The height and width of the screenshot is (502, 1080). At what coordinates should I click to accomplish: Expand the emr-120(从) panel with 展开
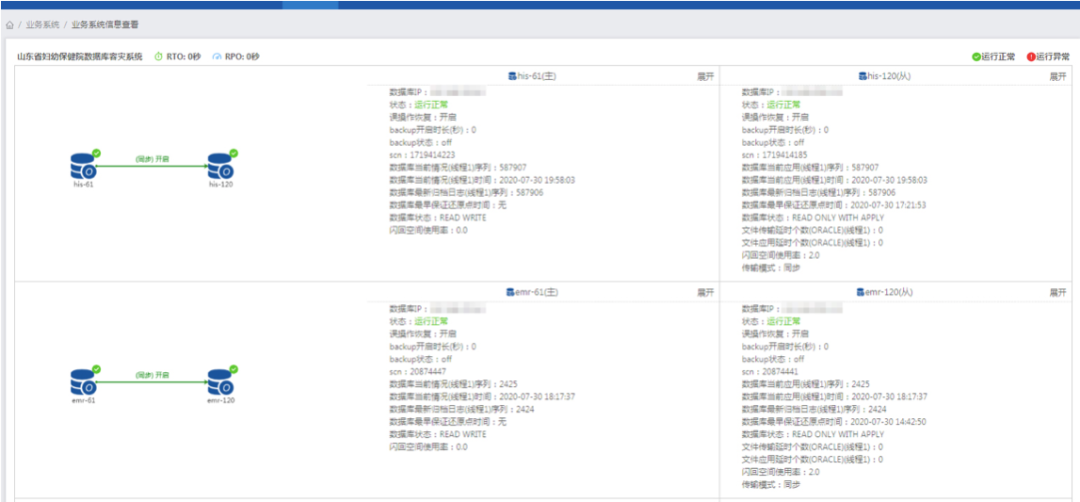coord(1057,292)
